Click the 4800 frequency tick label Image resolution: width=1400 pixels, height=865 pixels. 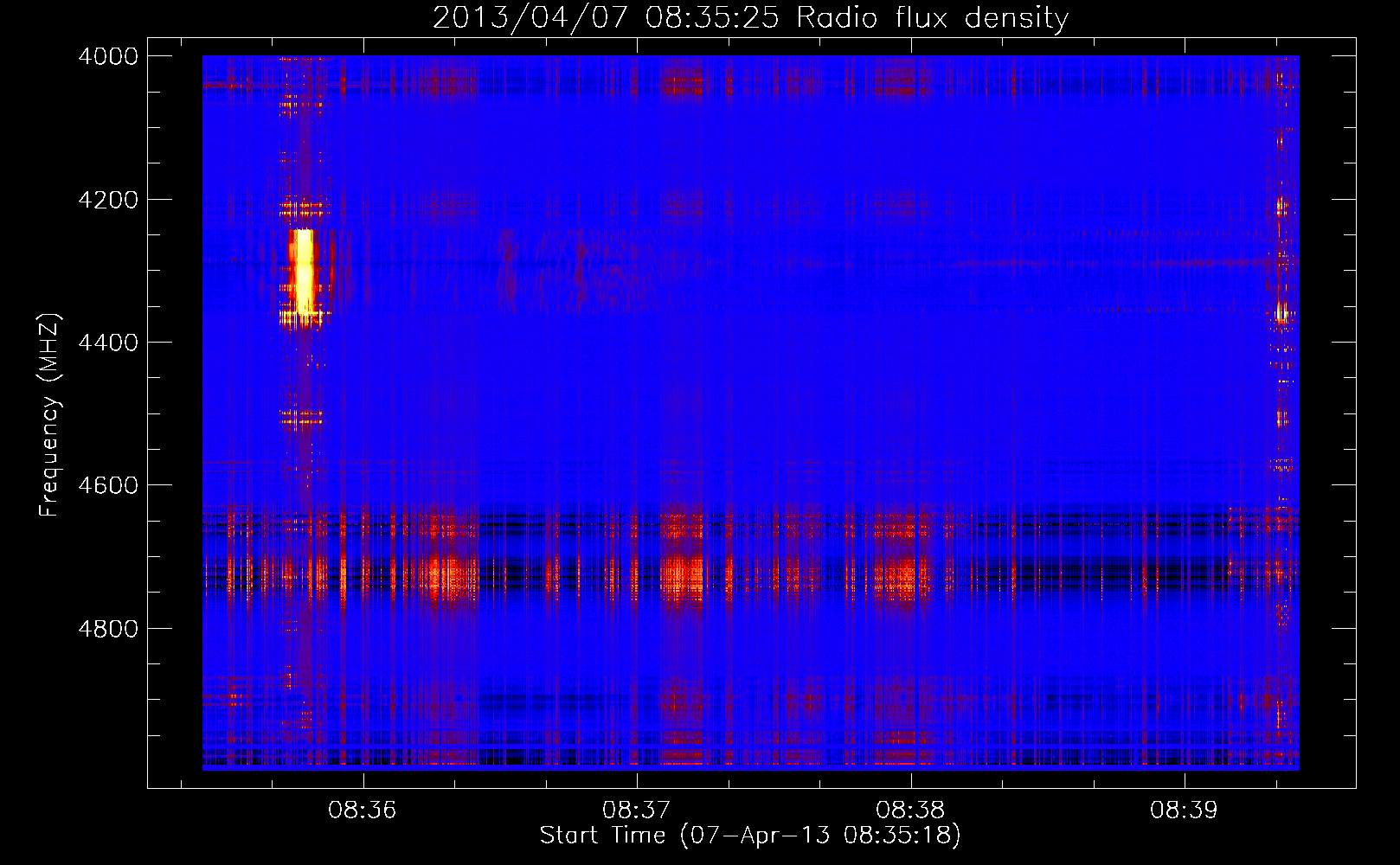click(x=108, y=629)
